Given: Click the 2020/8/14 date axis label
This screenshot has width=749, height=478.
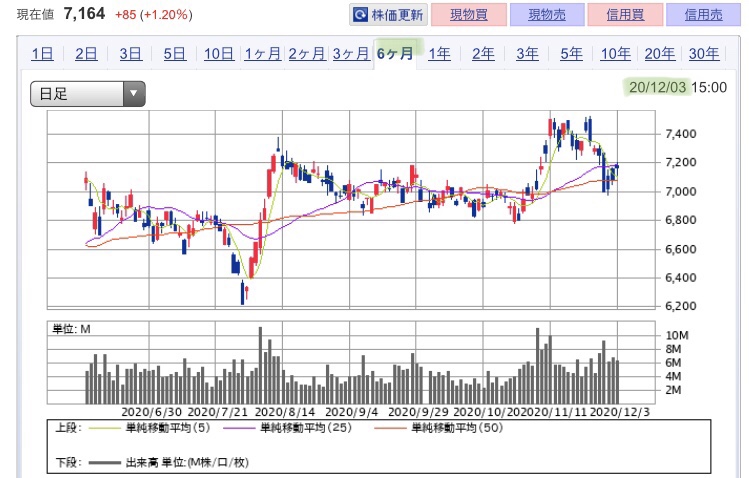Looking at the screenshot, I should click(x=285, y=412).
